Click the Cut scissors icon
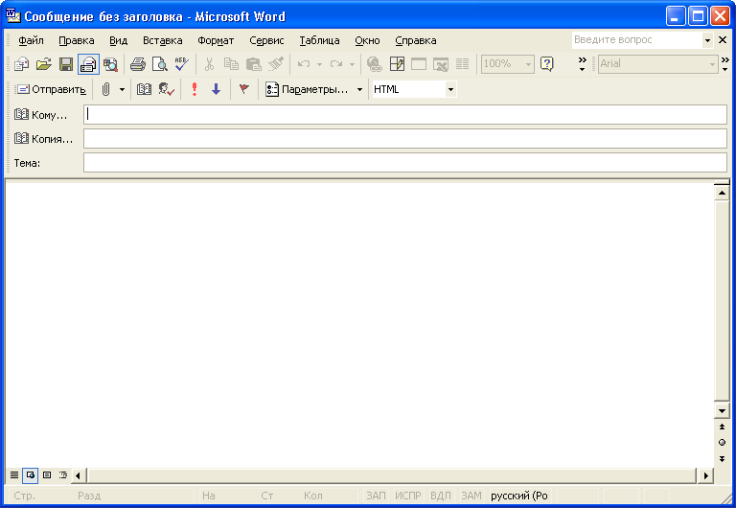This screenshot has width=736, height=508. point(209,64)
